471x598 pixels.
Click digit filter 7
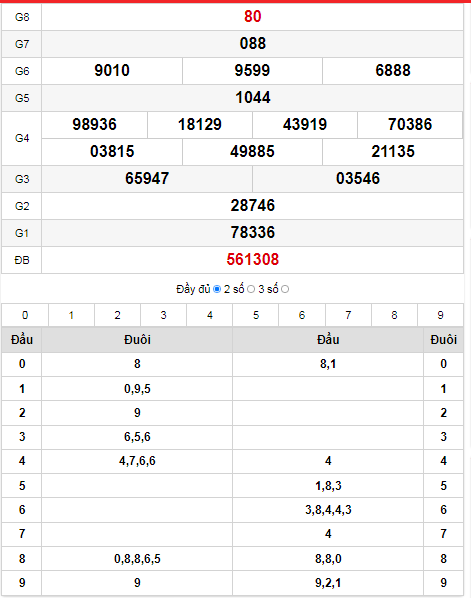(x=348, y=315)
